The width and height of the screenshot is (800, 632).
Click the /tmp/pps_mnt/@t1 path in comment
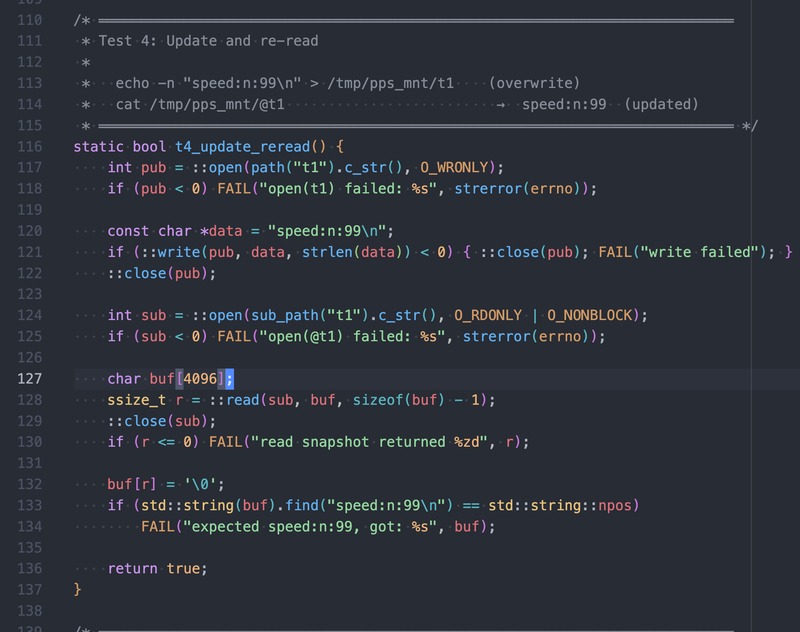[217, 105]
